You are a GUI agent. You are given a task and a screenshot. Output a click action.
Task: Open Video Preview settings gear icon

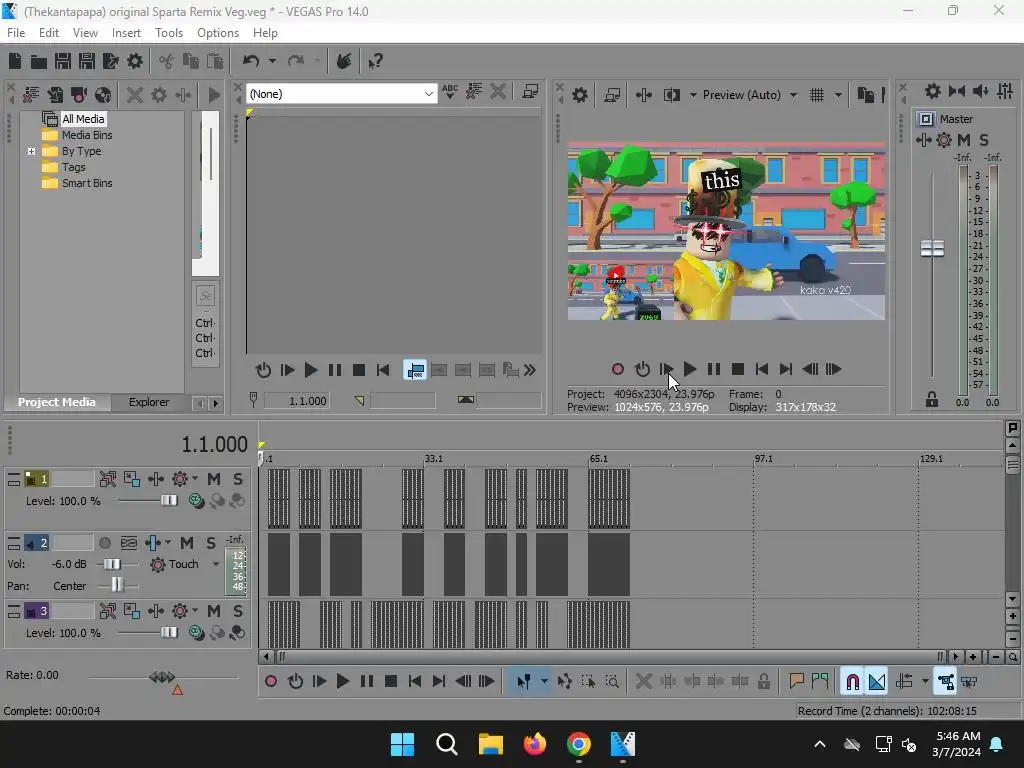[580, 95]
